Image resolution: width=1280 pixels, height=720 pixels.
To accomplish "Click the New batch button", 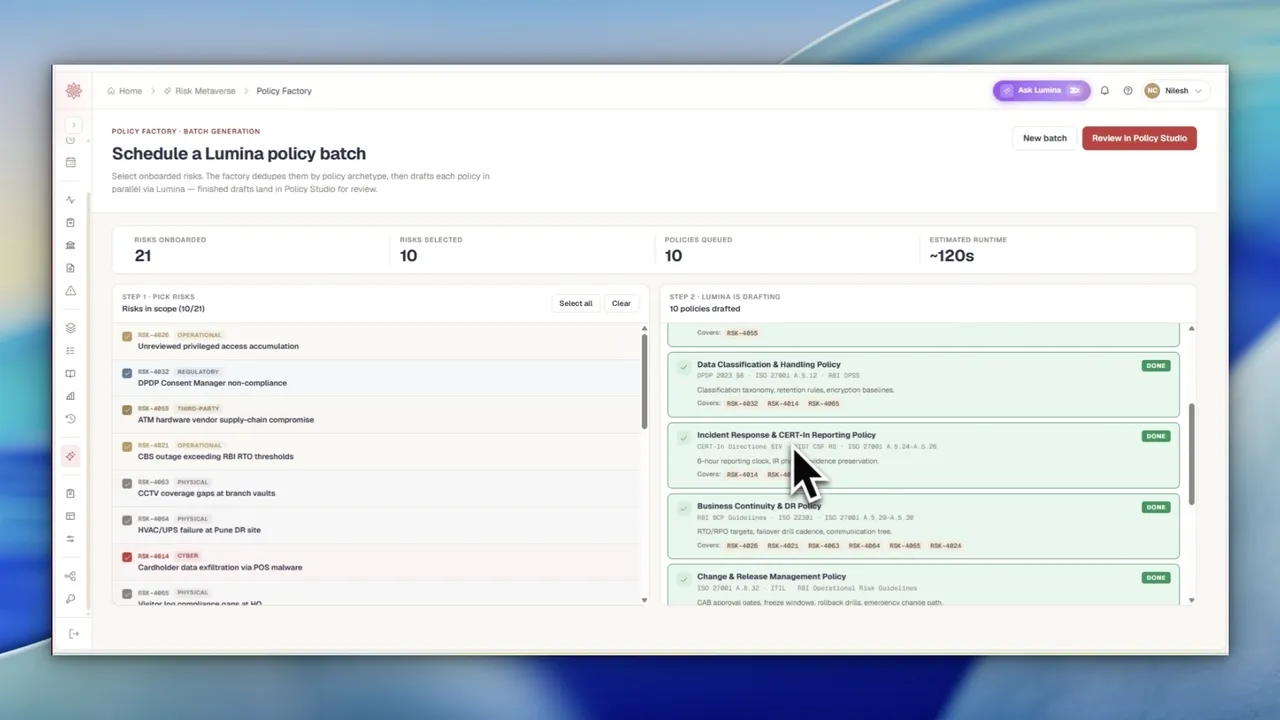I will click(x=1045, y=138).
